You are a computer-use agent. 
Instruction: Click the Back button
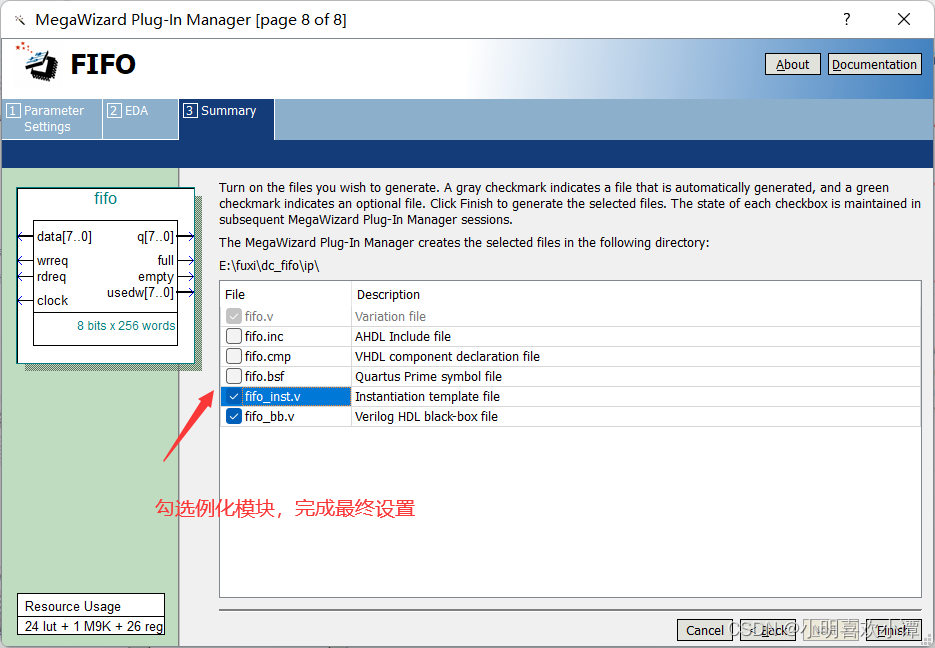click(x=768, y=630)
